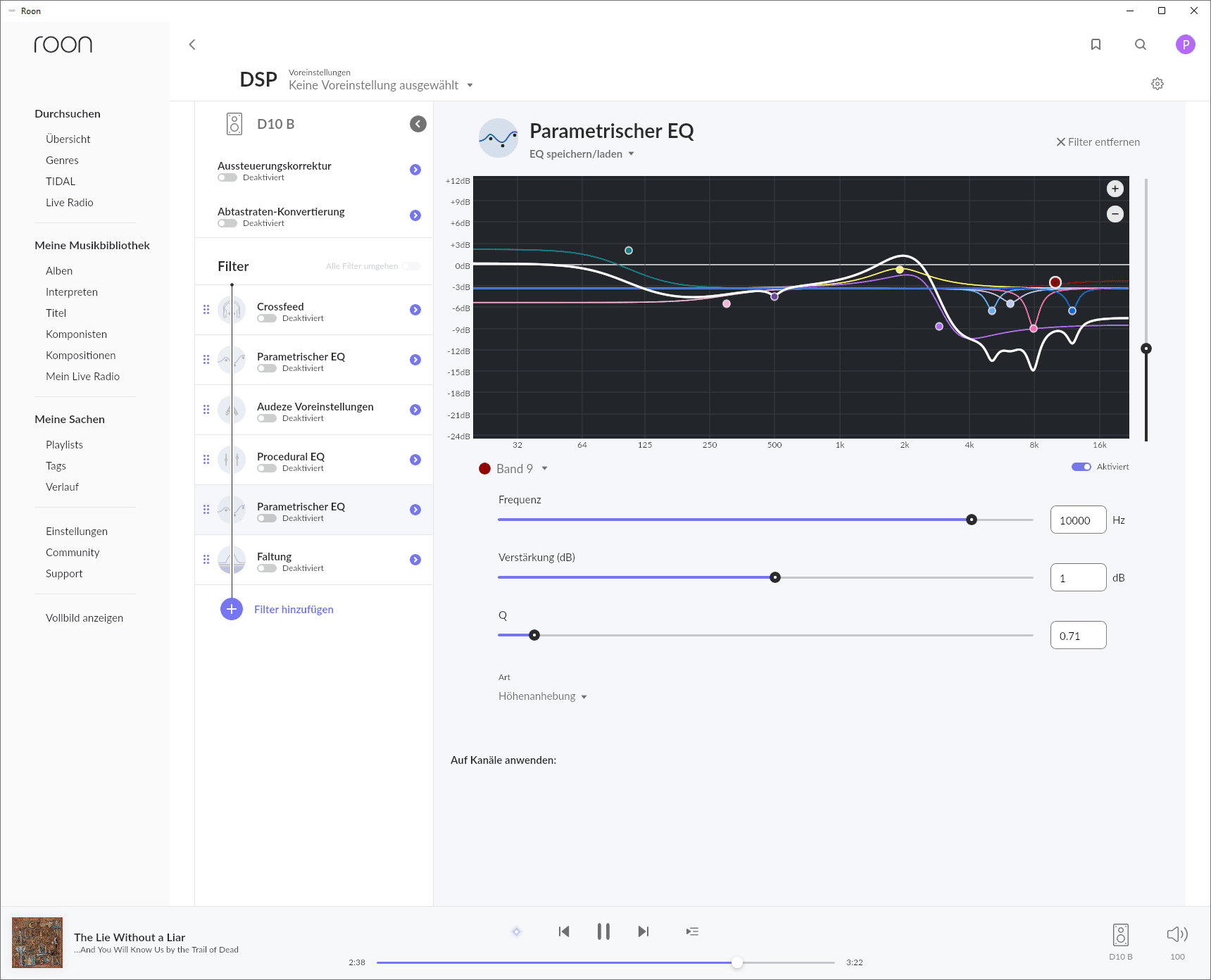Click Filter entfernen
Screen dimensions: 1211x980
[1098, 142]
